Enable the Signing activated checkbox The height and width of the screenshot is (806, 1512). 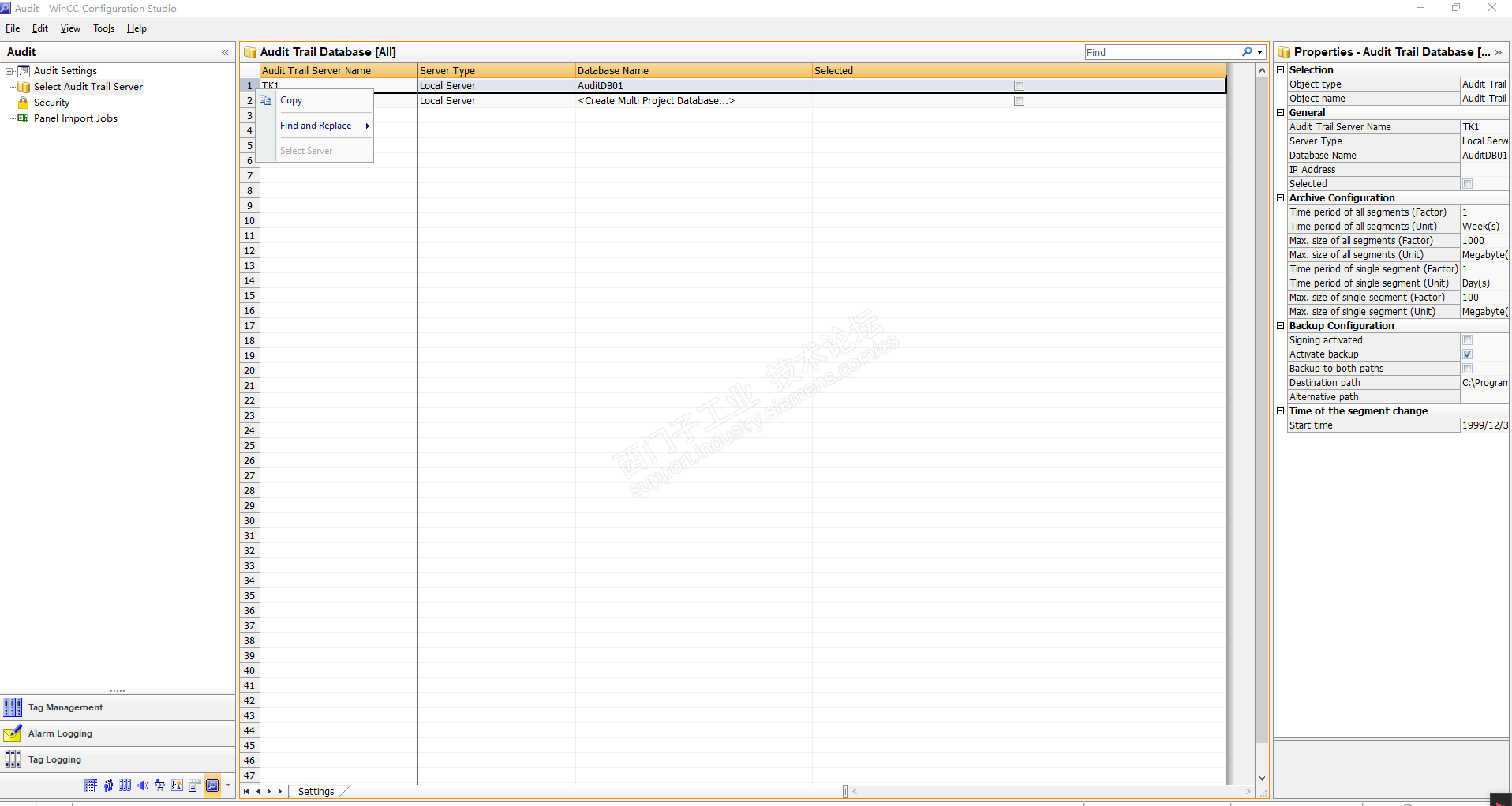[1468, 340]
